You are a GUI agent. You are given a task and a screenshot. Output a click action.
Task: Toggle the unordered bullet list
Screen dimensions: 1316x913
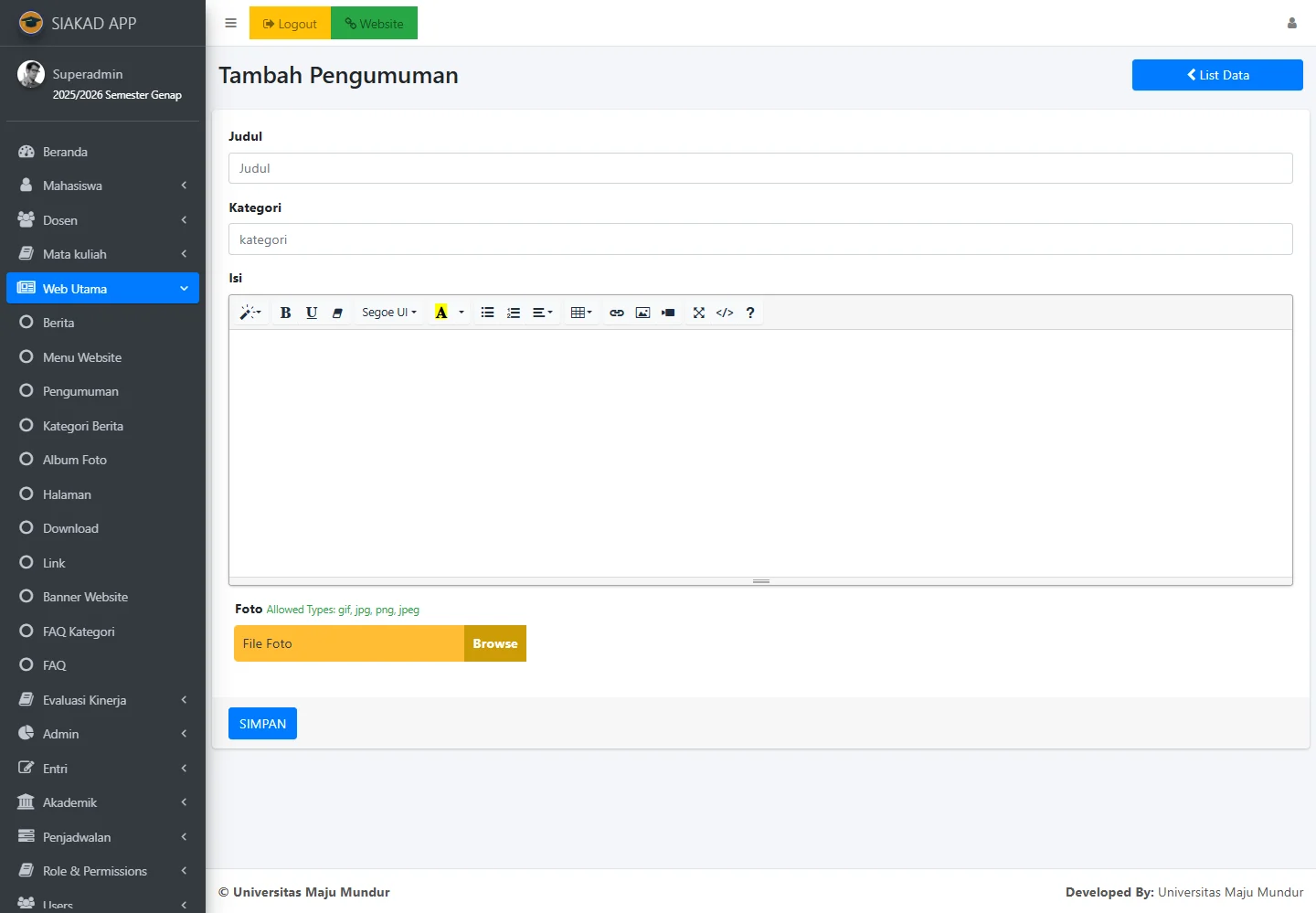[x=488, y=313]
